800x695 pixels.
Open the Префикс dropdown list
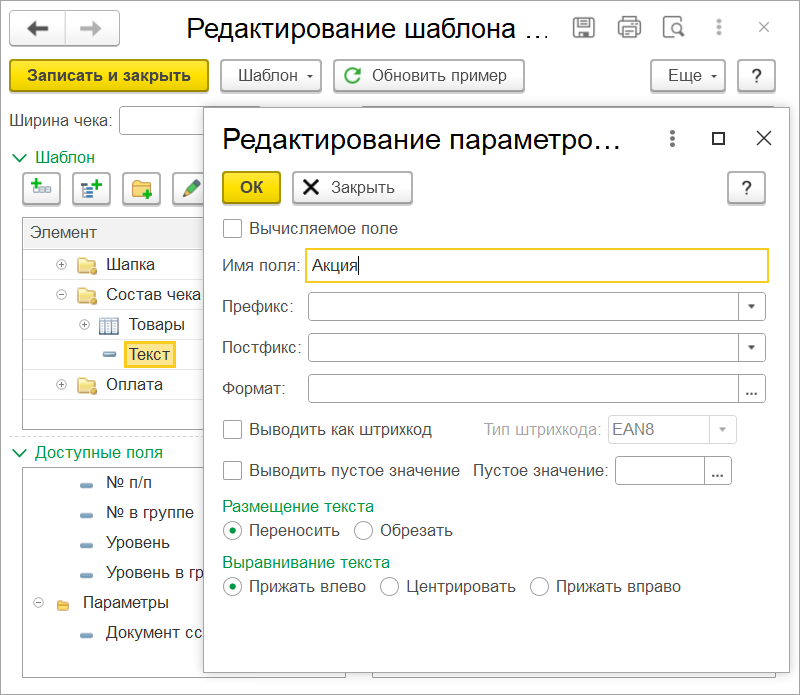coord(751,306)
